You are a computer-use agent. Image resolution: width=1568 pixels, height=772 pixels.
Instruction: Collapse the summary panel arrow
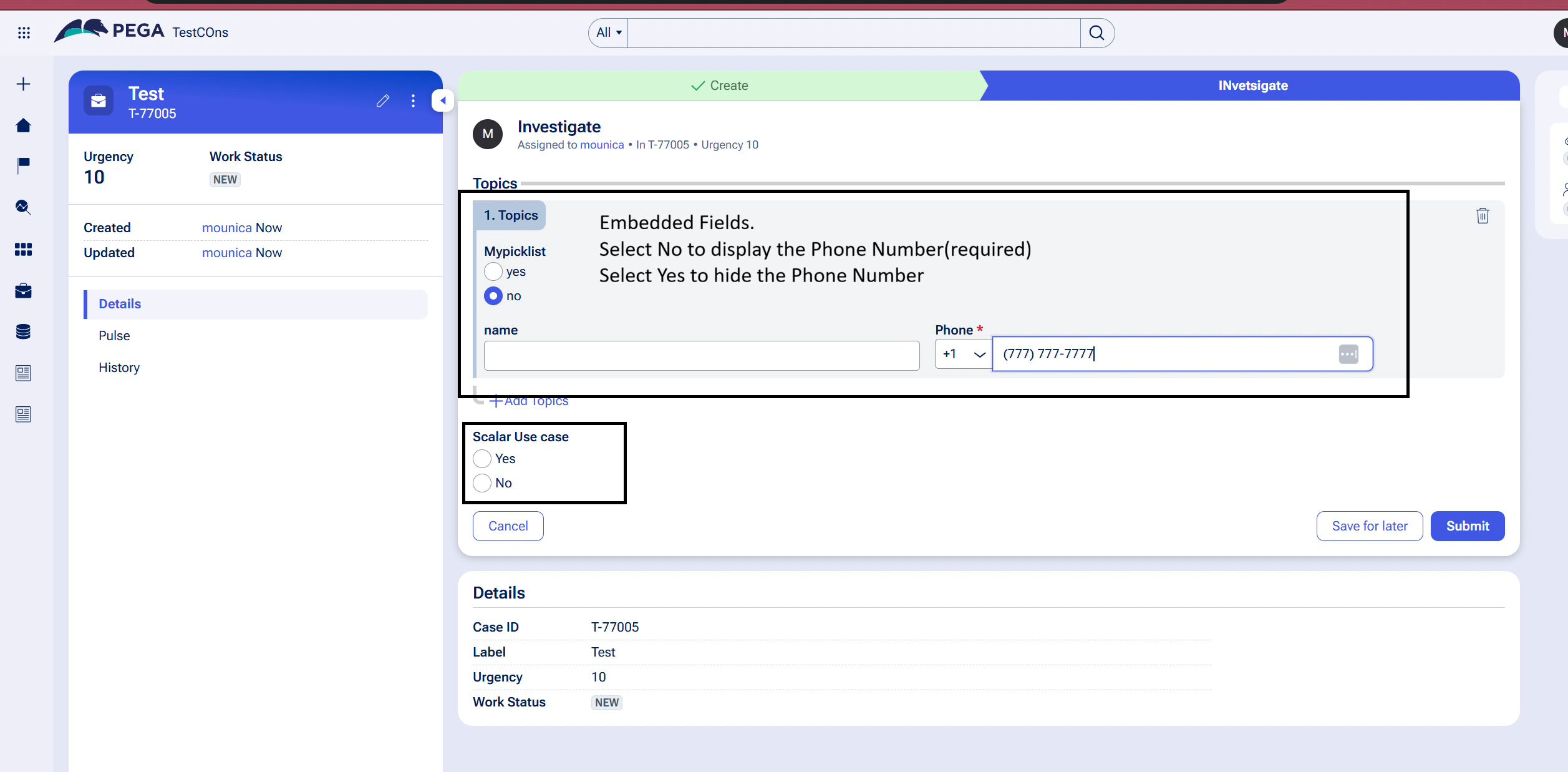click(442, 100)
